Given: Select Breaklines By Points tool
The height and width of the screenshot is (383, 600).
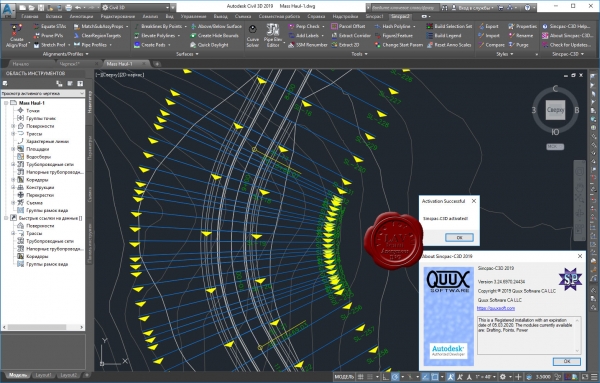Looking at the screenshot, I should coord(160,26).
